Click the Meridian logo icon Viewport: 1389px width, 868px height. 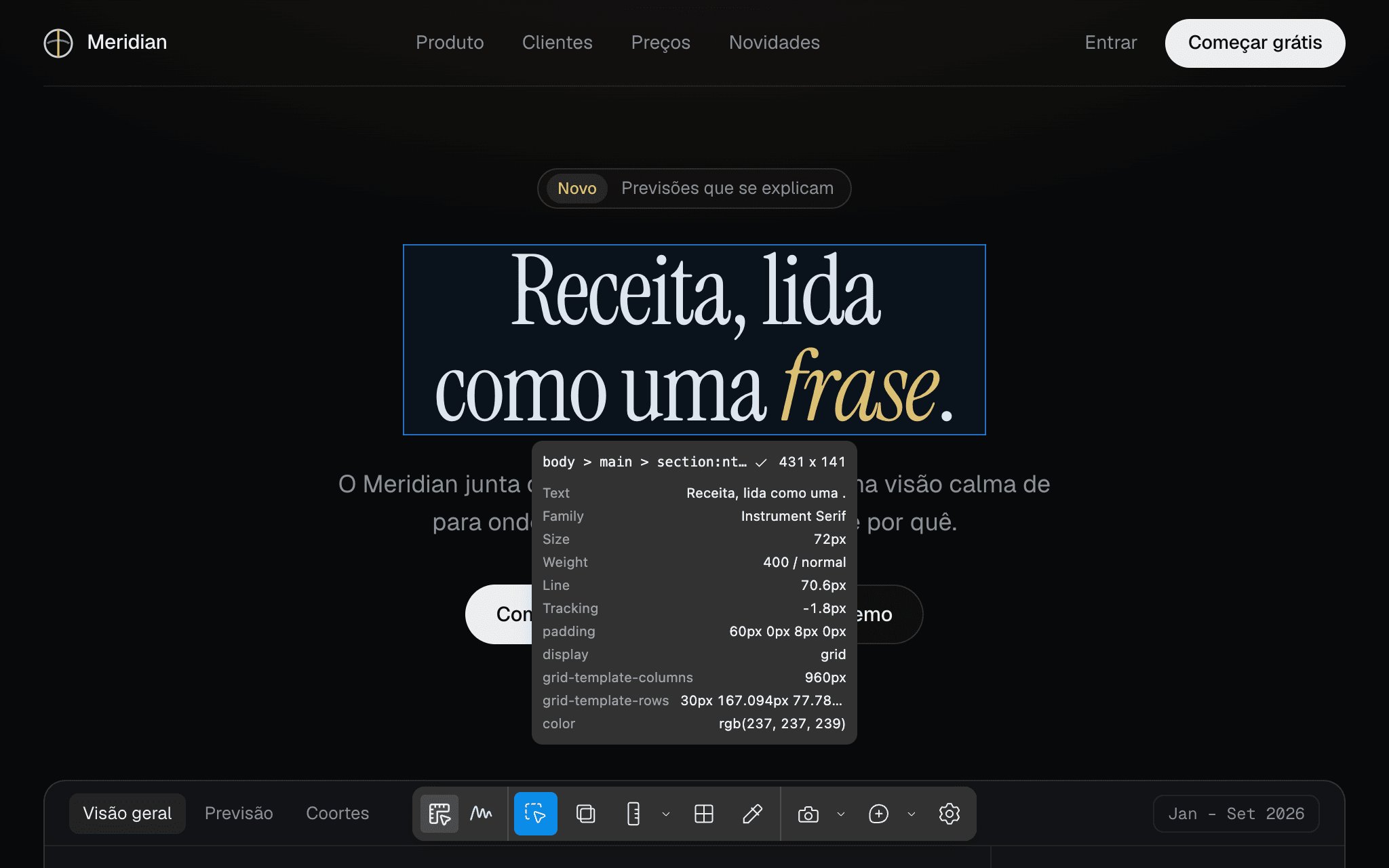(58, 43)
